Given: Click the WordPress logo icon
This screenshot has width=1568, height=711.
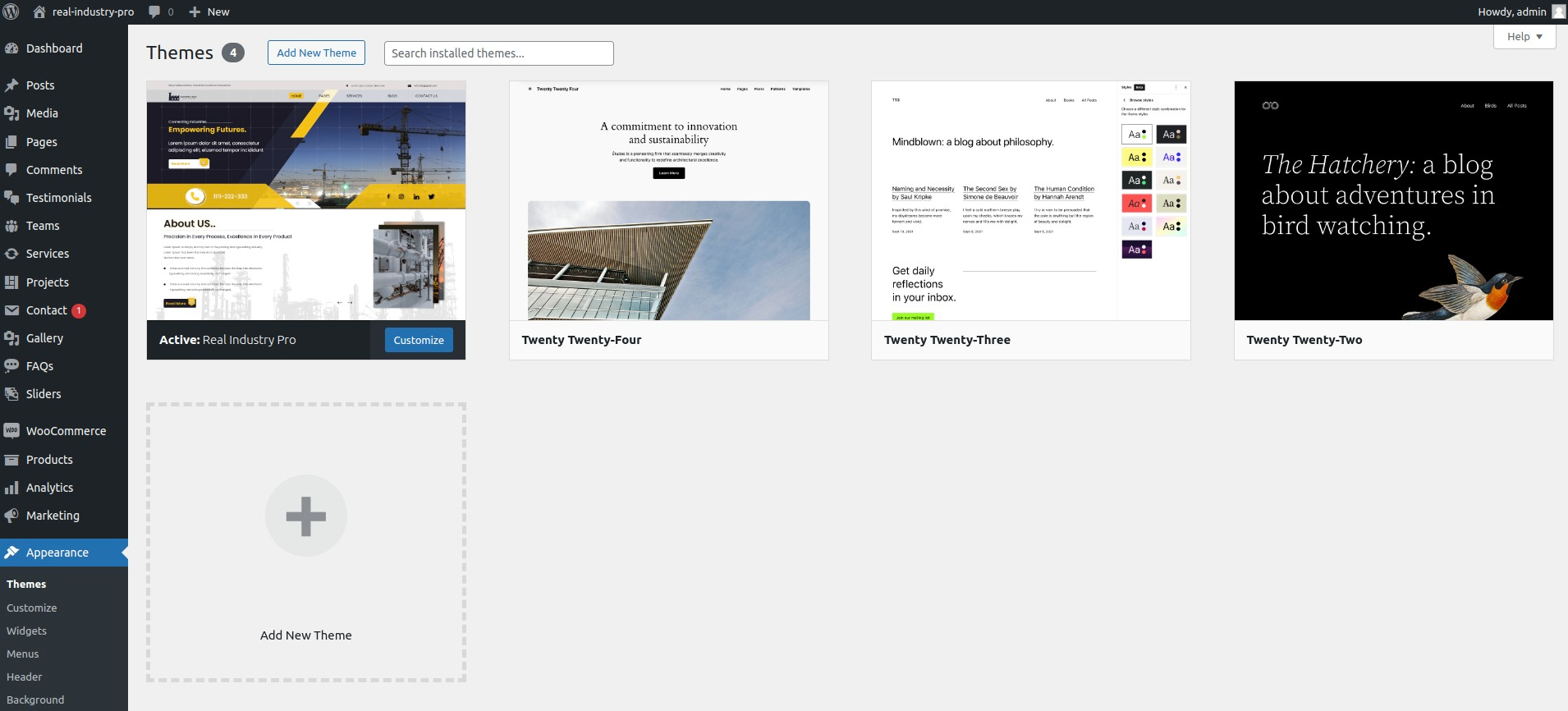Looking at the screenshot, I should pyautogui.click(x=11, y=11).
